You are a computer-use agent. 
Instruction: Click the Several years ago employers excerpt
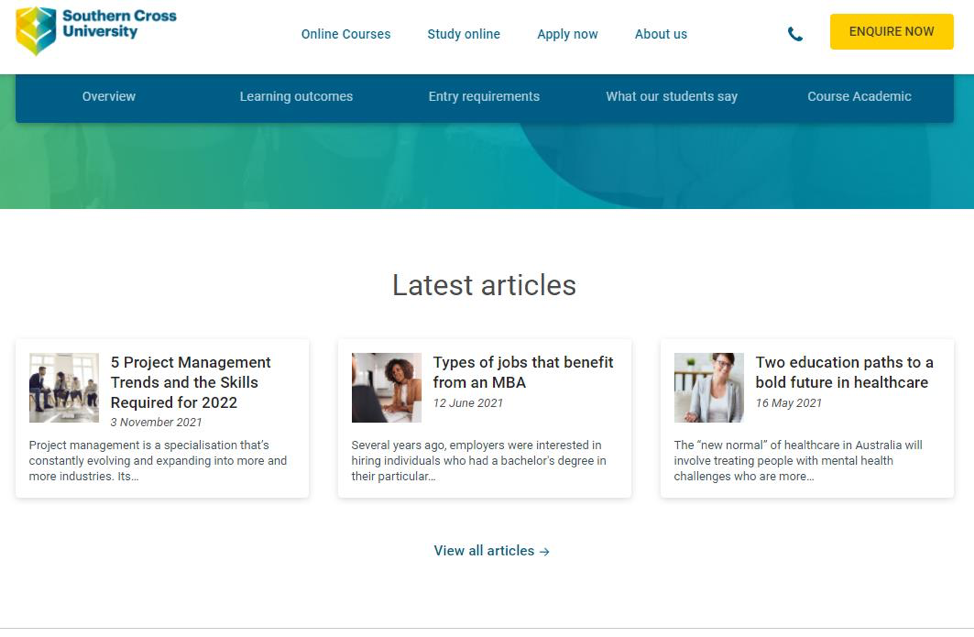coord(479,461)
